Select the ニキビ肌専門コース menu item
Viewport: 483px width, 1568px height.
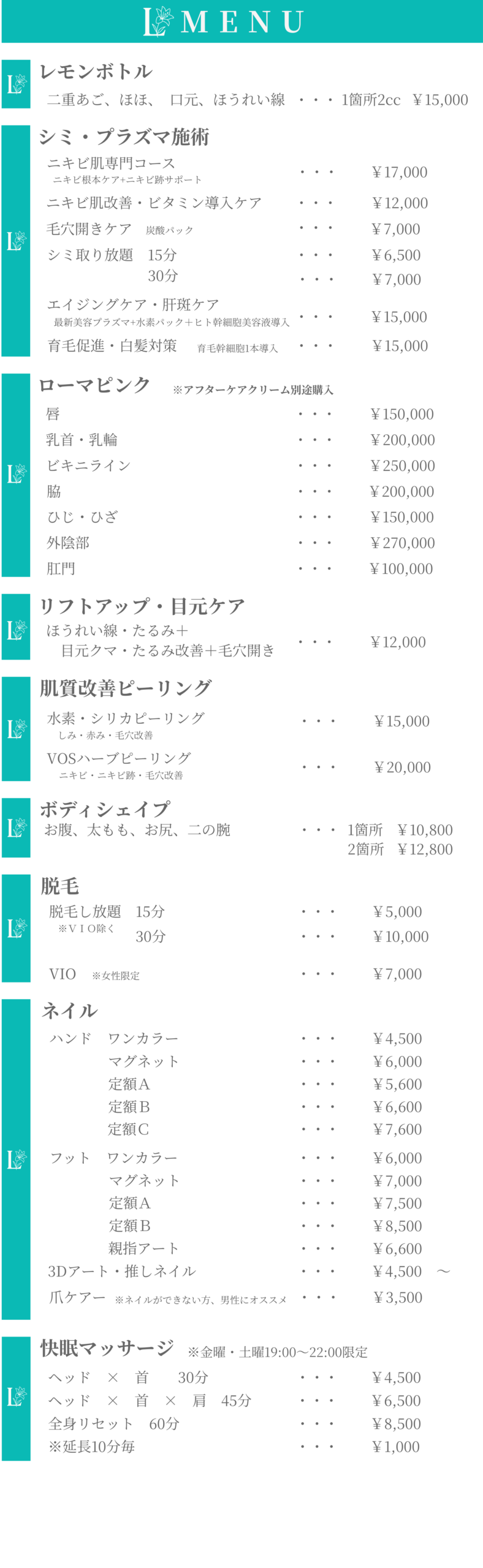111,164
